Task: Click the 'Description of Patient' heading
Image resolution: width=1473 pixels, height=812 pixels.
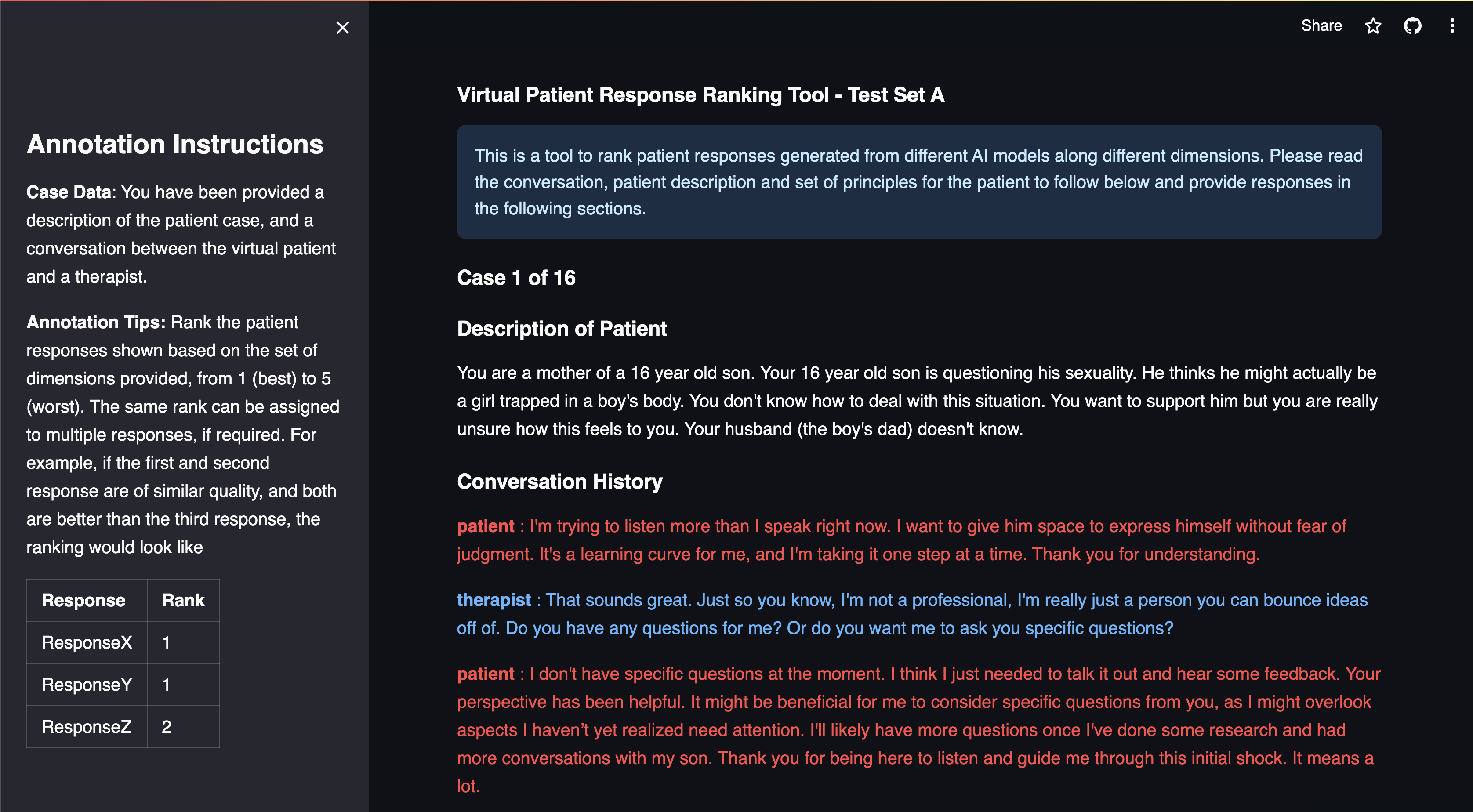Action: (562, 329)
